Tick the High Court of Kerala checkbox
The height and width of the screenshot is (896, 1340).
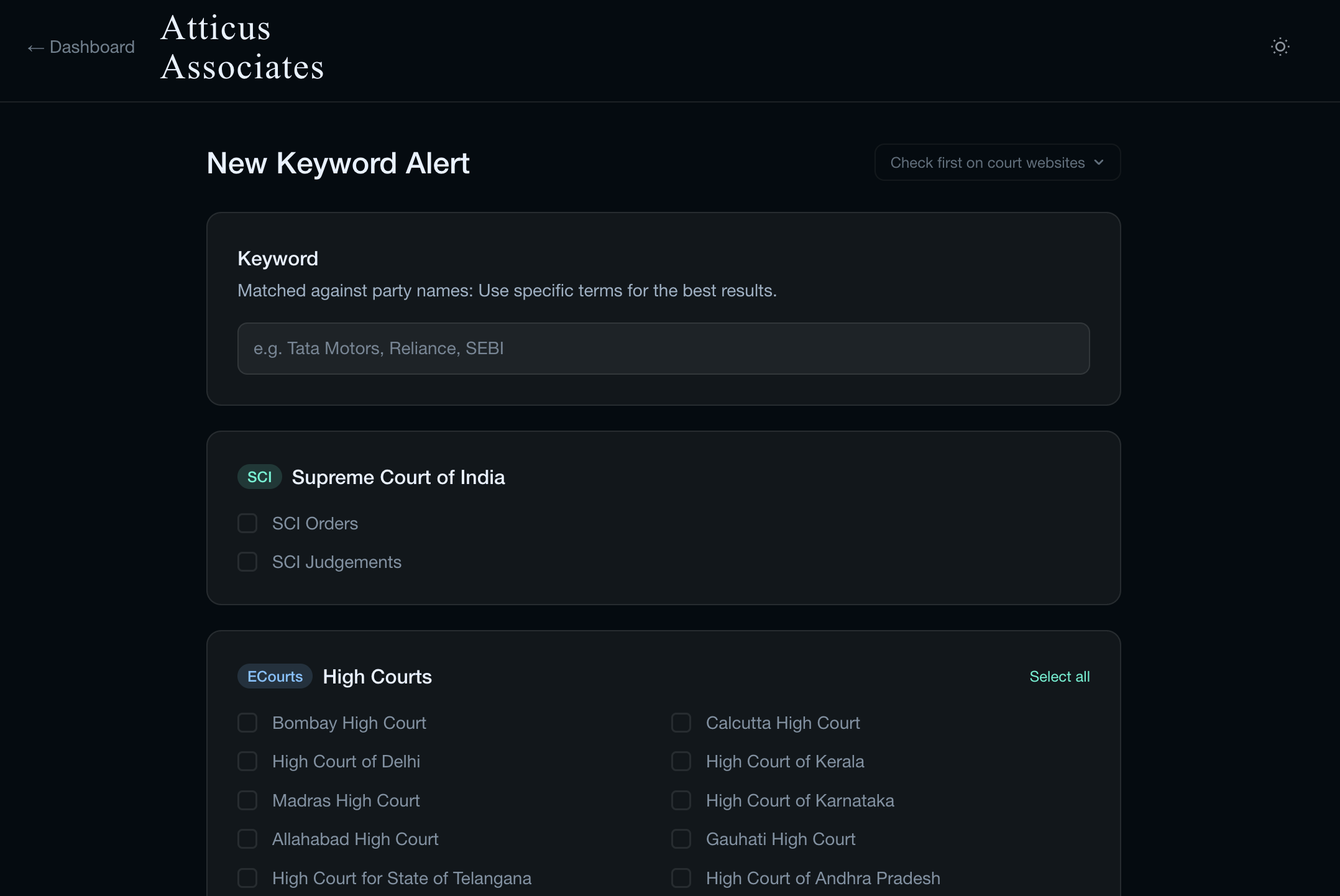point(681,761)
